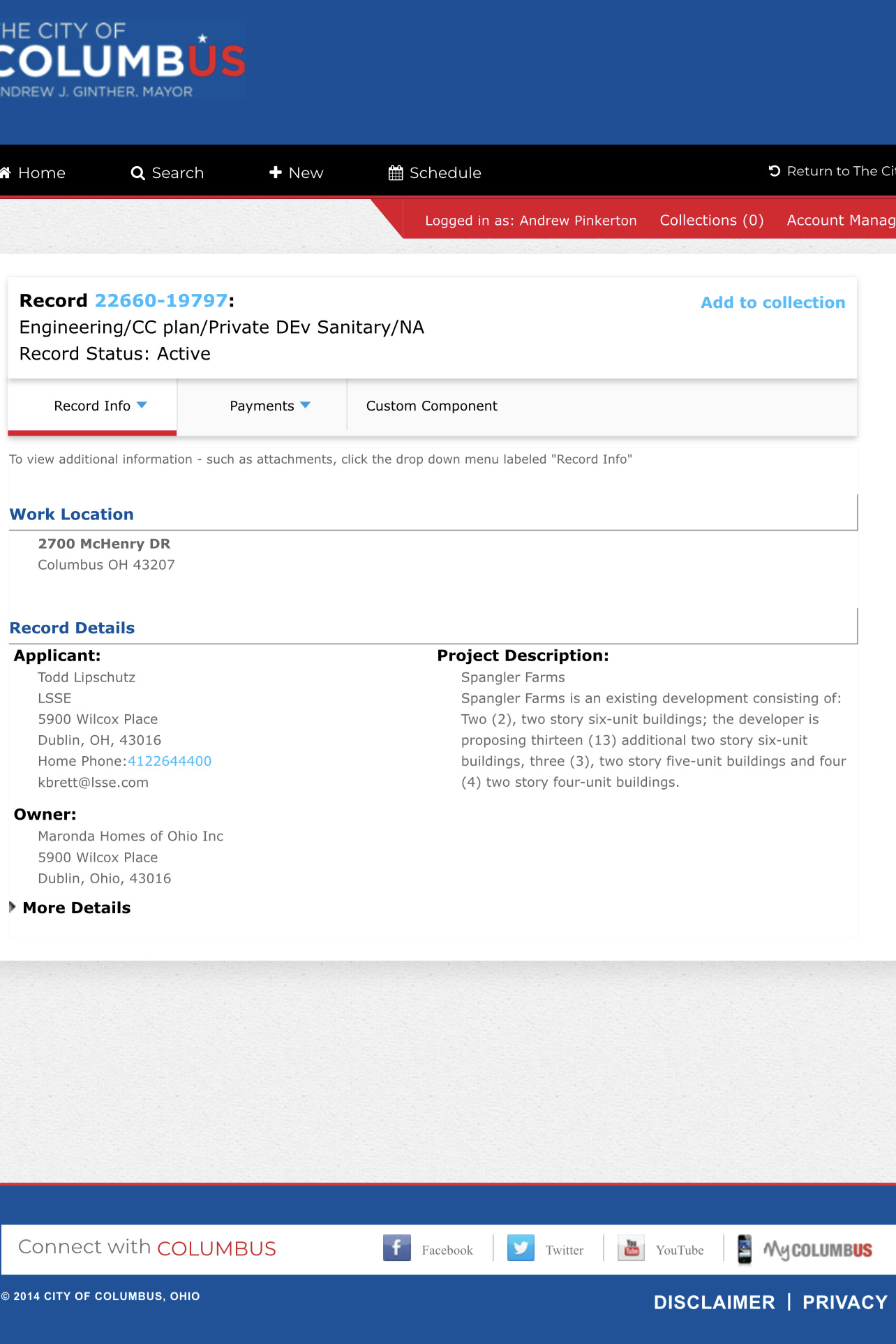Screen dimensions: 896x1344
Task: Click the Schedule calendar icon
Action: pyautogui.click(x=396, y=172)
